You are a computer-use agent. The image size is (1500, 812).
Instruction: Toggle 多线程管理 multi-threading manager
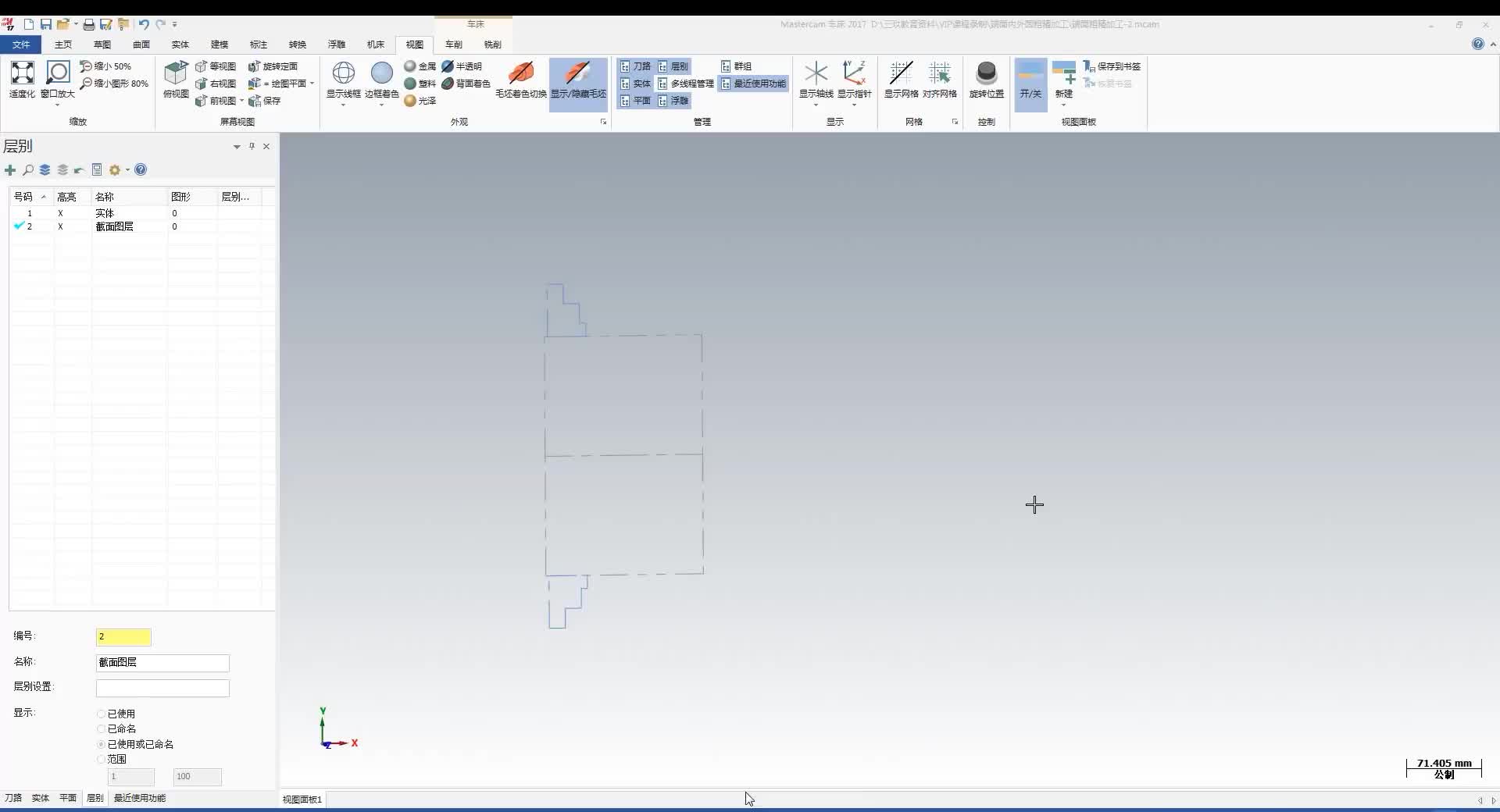686,84
